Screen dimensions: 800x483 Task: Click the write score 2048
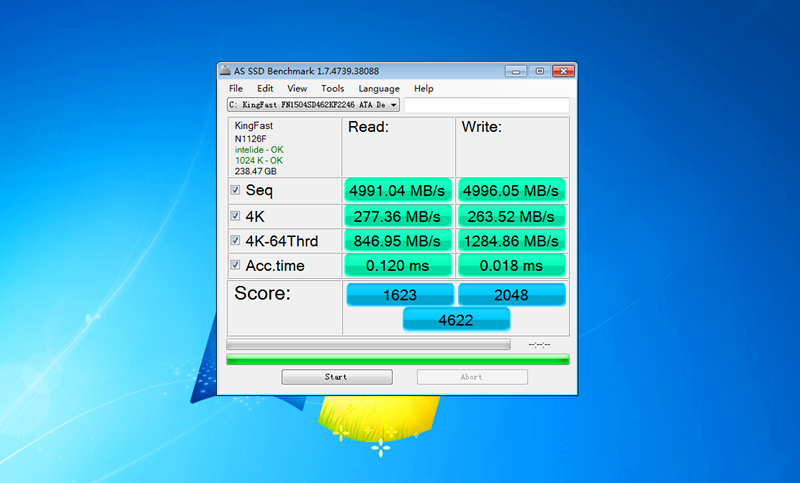point(512,295)
